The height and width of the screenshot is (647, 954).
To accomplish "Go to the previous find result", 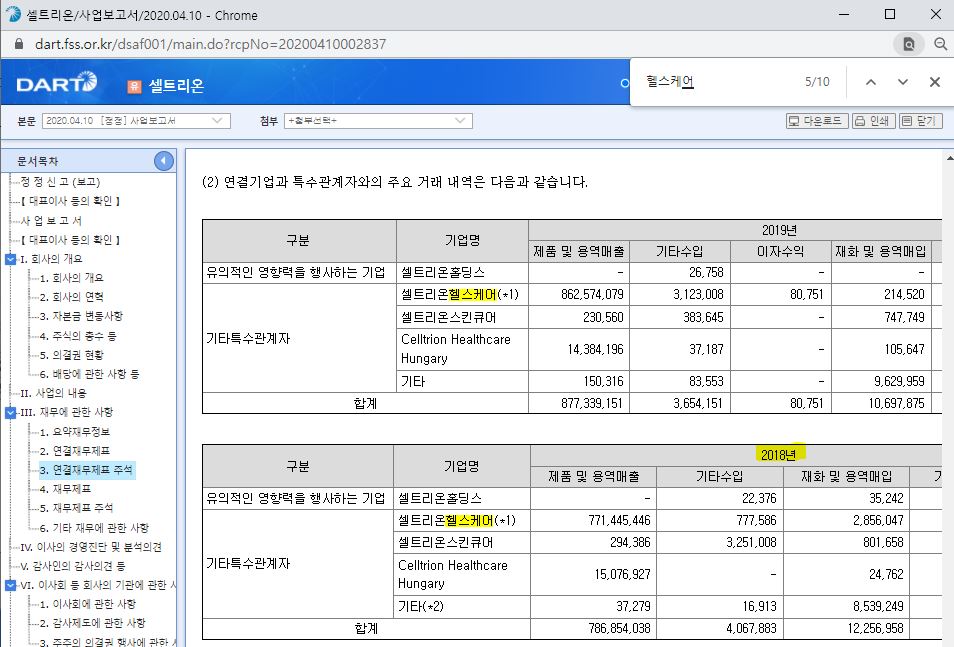I will coord(871,82).
